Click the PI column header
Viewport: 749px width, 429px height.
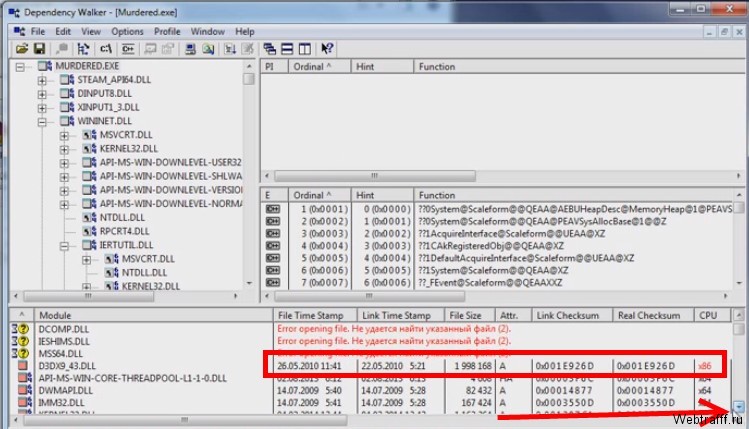click(274, 66)
